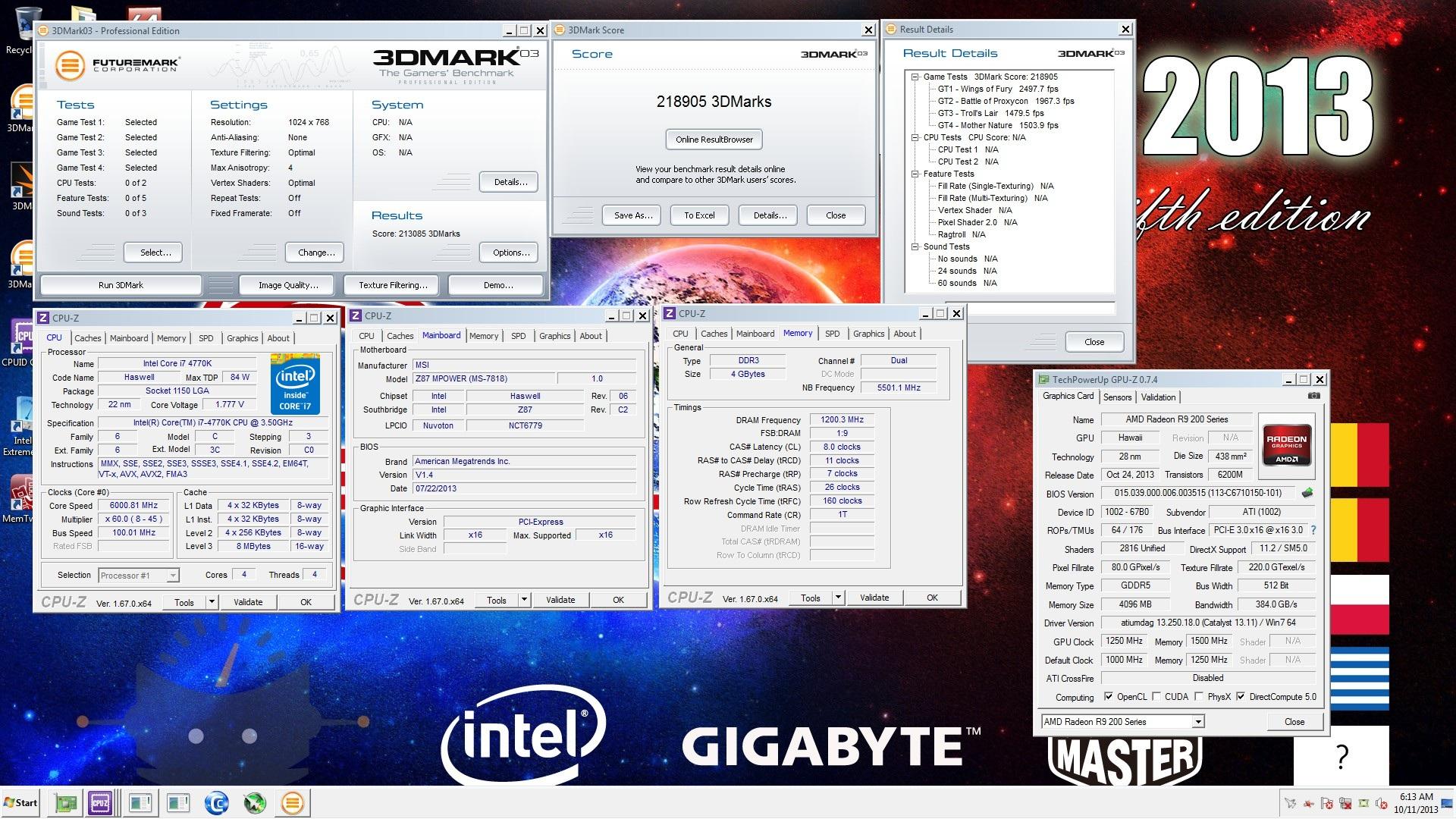Toggle the PhysX checkbox
This screenshot has width=1456, height=819.
coord(1199,696)
